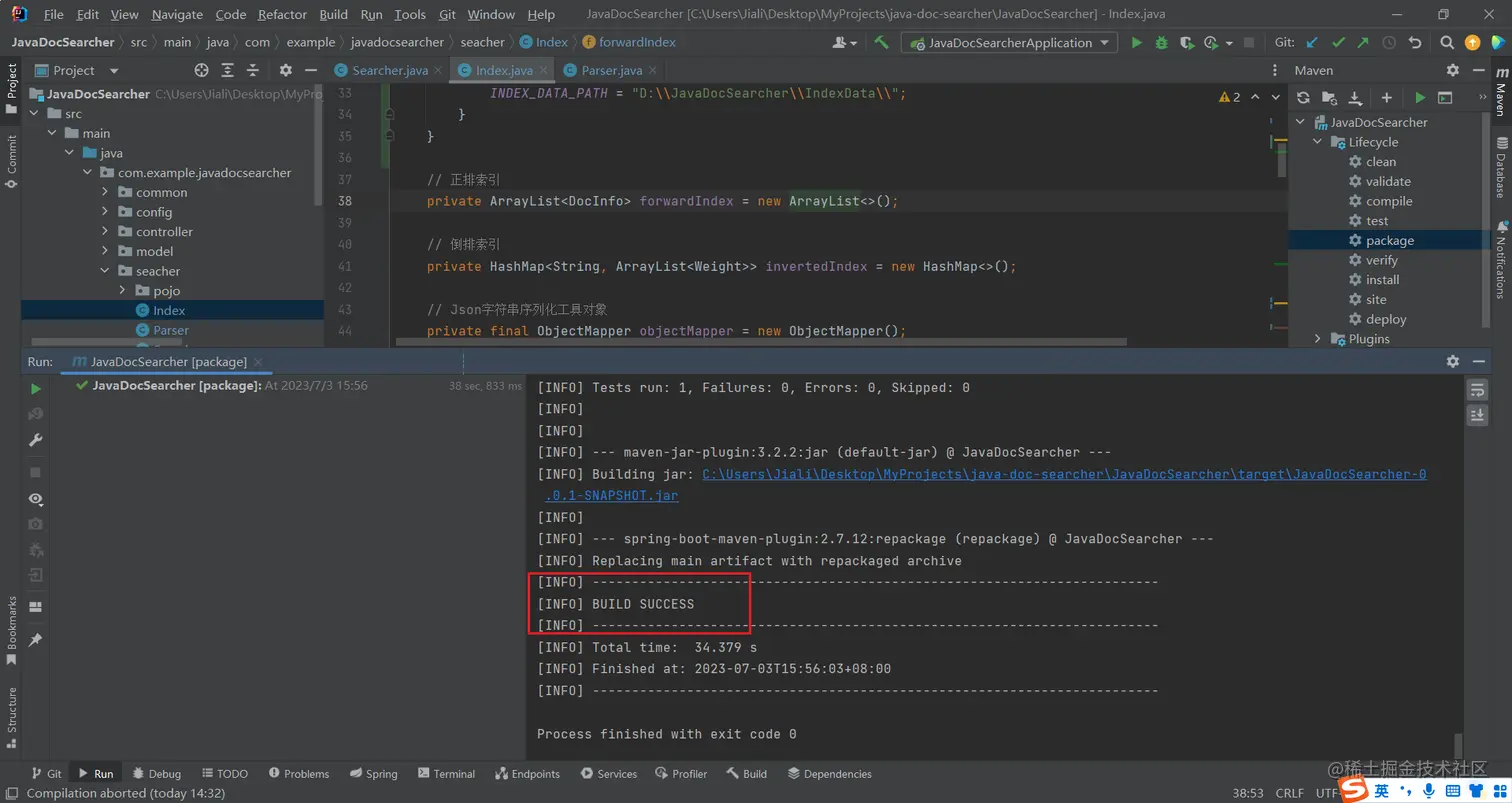Open the JavaDocSearcher SNAPSHOT jar path link
The height and width of the screenshot is (803, 1512).
(1064, 474)
